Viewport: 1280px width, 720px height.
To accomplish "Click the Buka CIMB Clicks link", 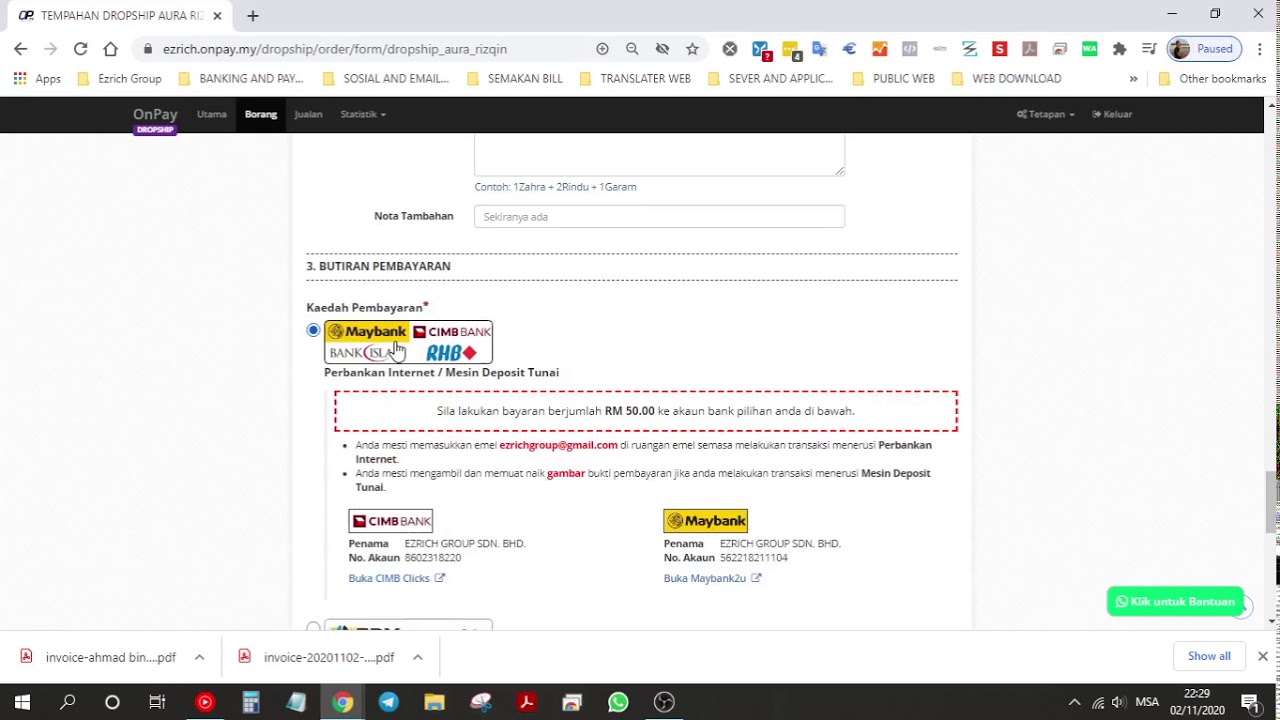I will (x=396, y=578).
